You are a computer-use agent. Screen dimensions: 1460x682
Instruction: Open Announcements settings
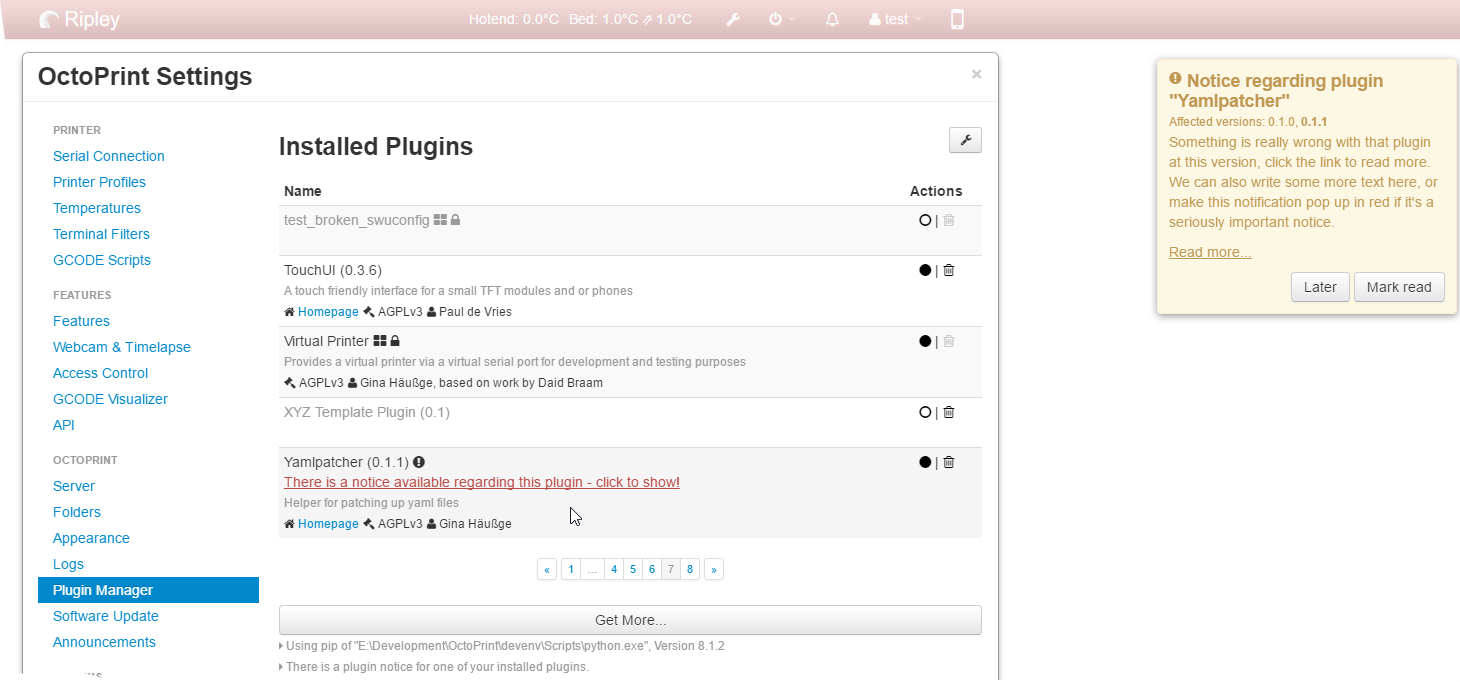pyautogui.click(x=104, y=642)
